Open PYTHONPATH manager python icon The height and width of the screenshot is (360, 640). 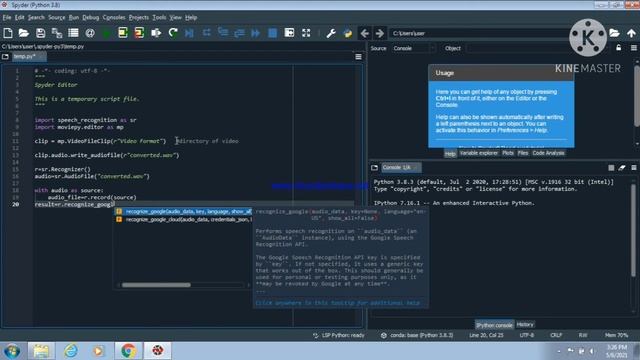click(x=348, y=33)
